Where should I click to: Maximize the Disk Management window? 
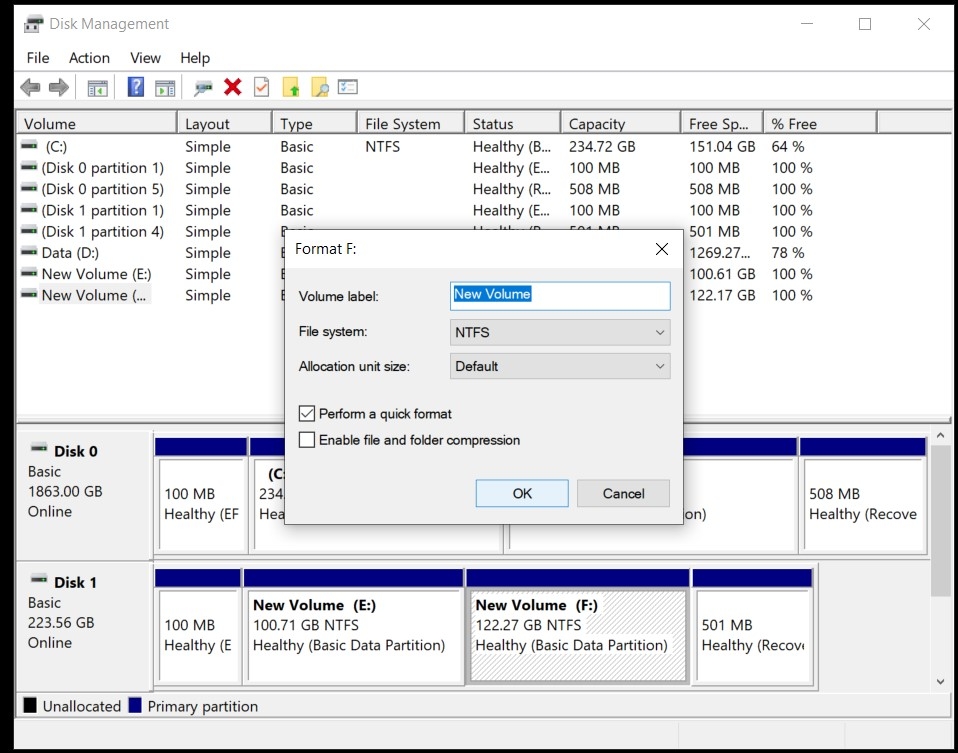pyautogui.click(x=865, y=24)
